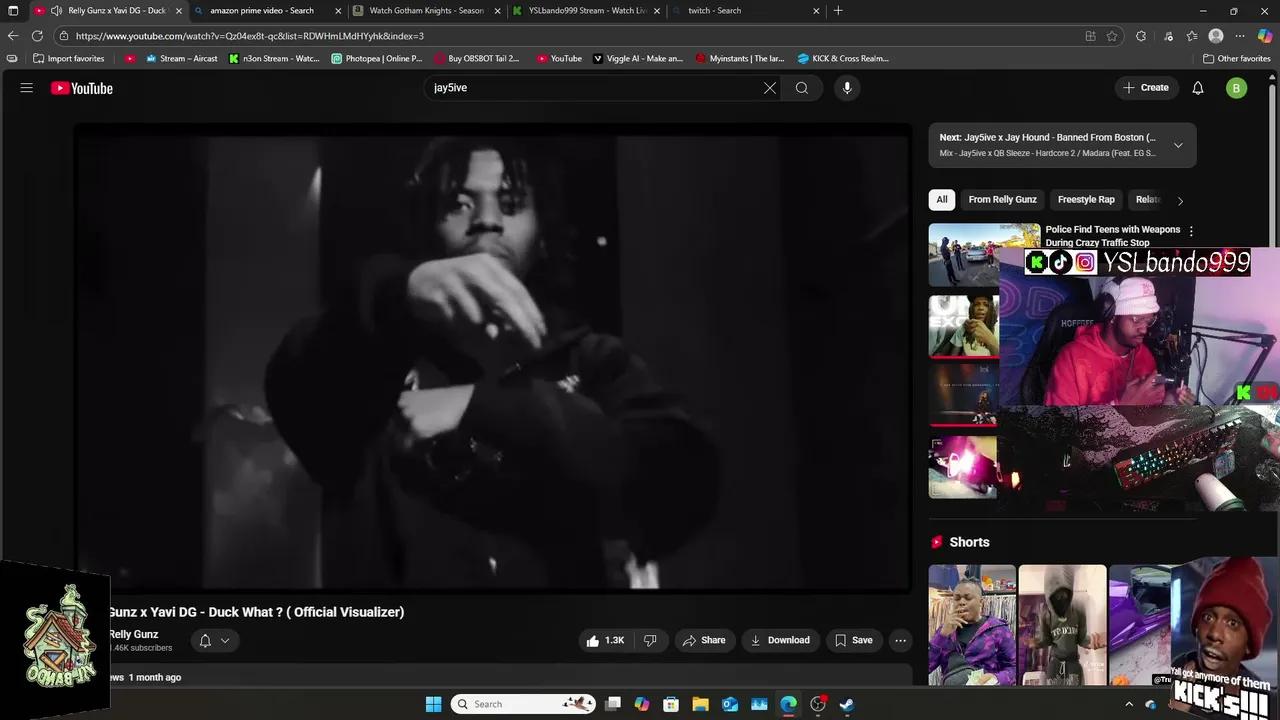This screenshot has width=1280, height=720.
Task: Open File Explorer from taskbar
Action: coord(700,704)
